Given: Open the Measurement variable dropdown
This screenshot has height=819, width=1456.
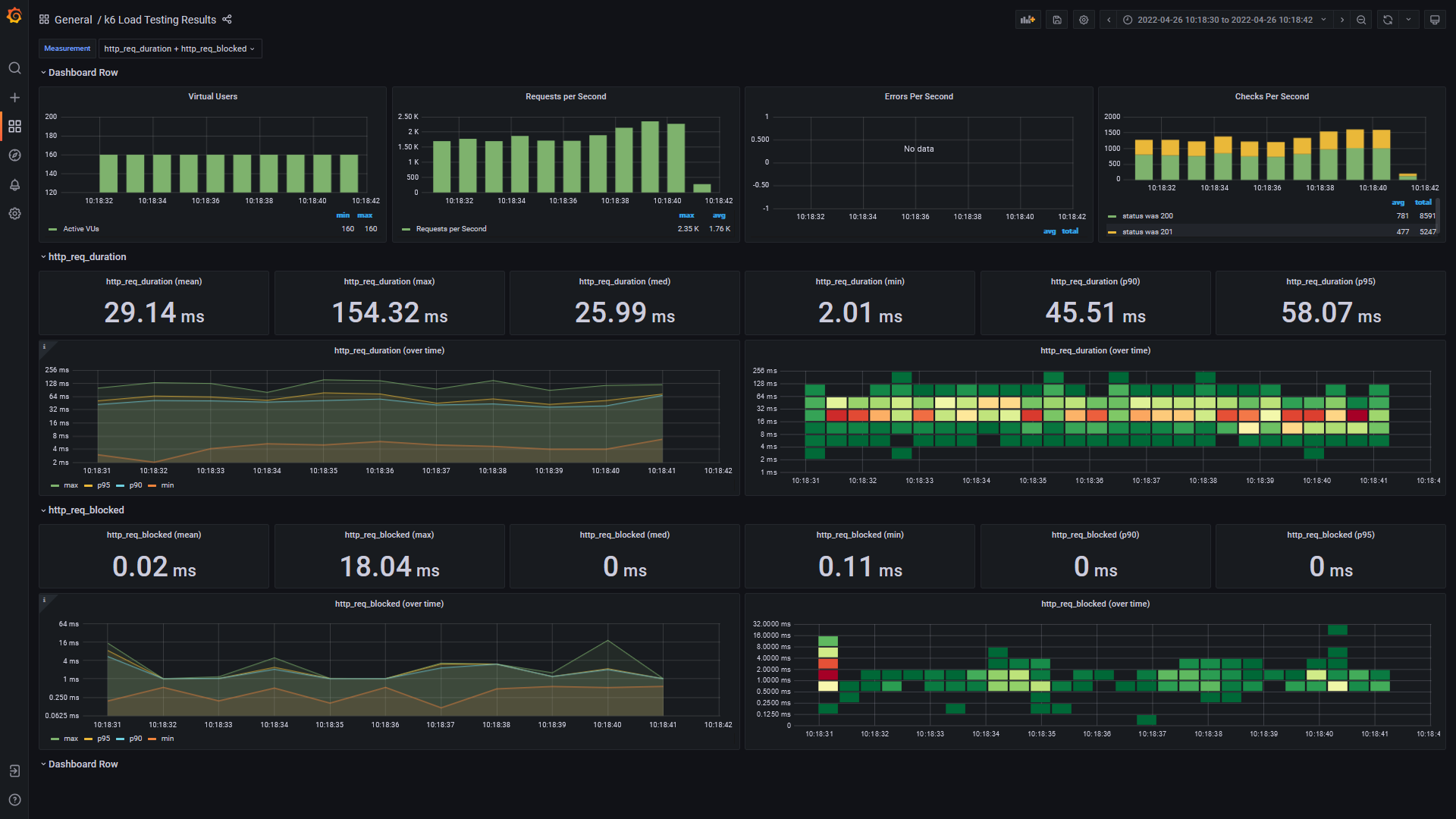Looking at the screenshot, I should pos(180,49).
